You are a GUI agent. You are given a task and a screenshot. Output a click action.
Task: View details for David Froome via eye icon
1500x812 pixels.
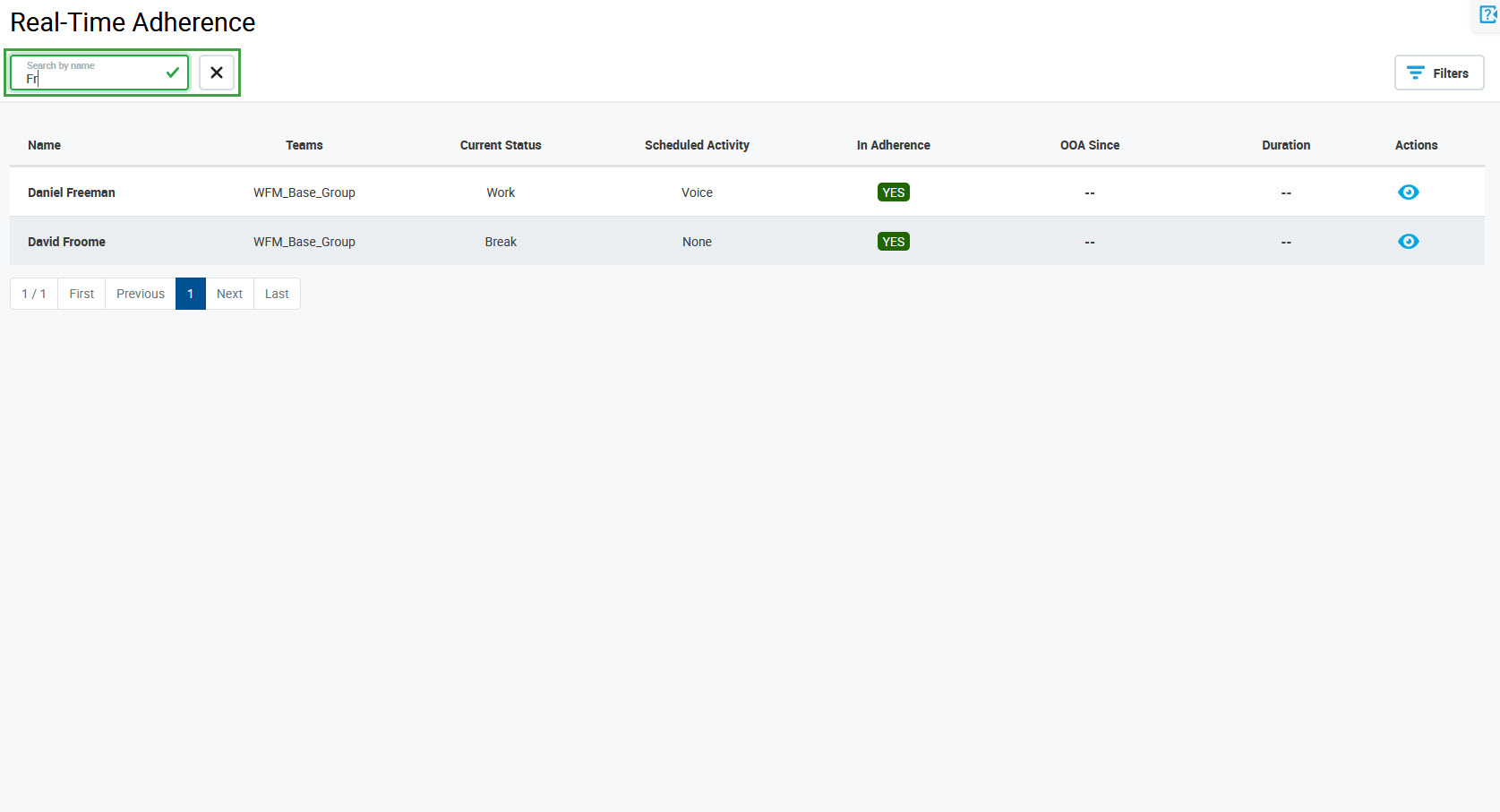[1408, 242]
